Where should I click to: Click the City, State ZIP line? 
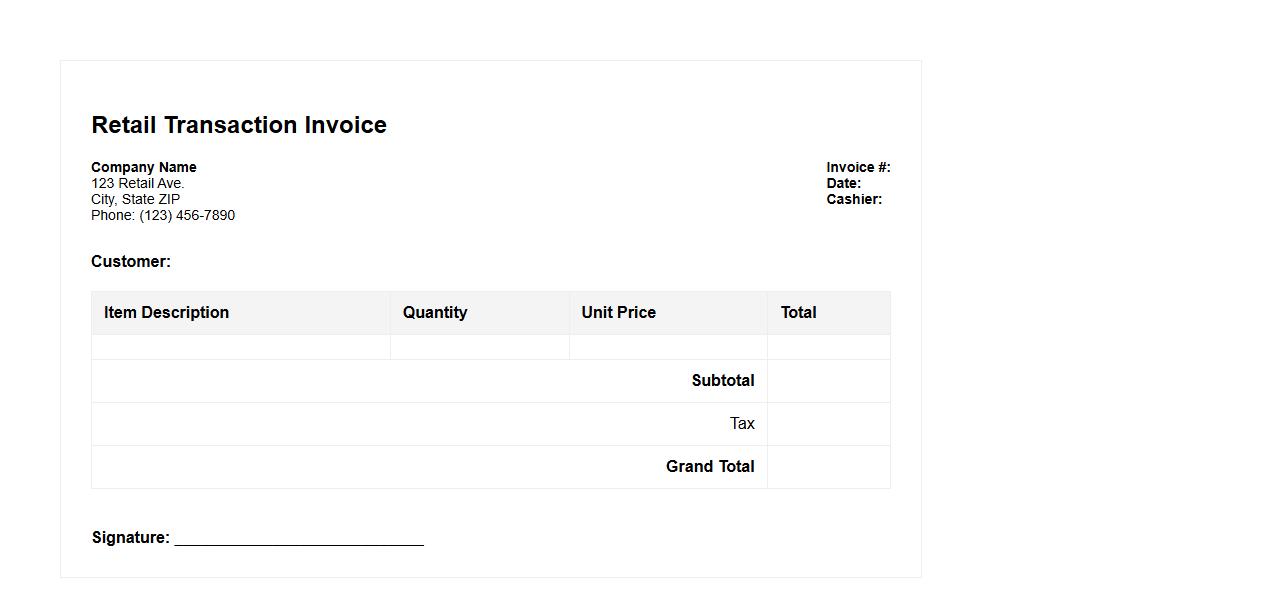tap(136, 199)
